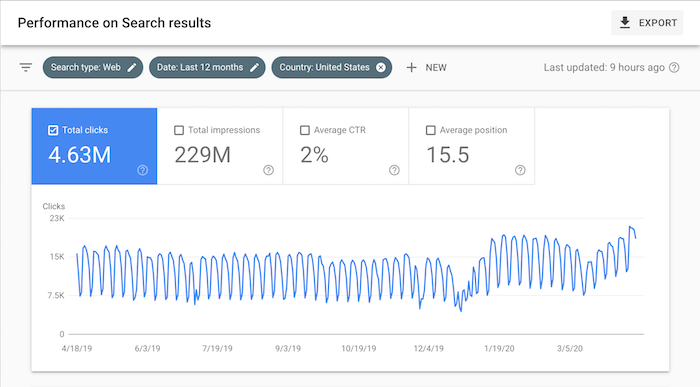Enable the Average CTR checkbox

(x=304, y=130)
